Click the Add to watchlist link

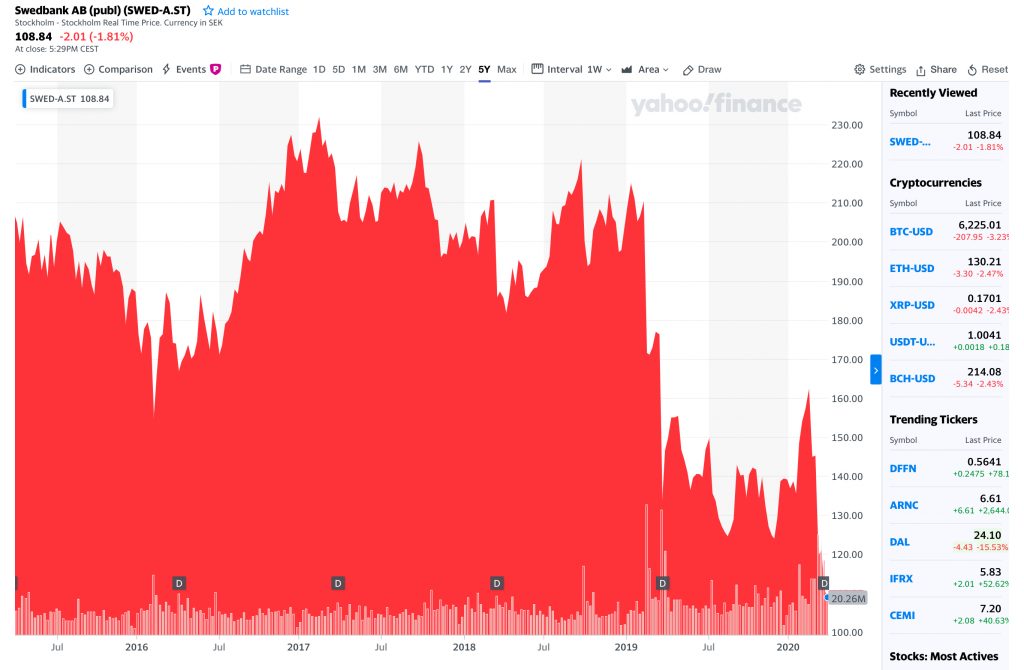click(x=253, y=11)
